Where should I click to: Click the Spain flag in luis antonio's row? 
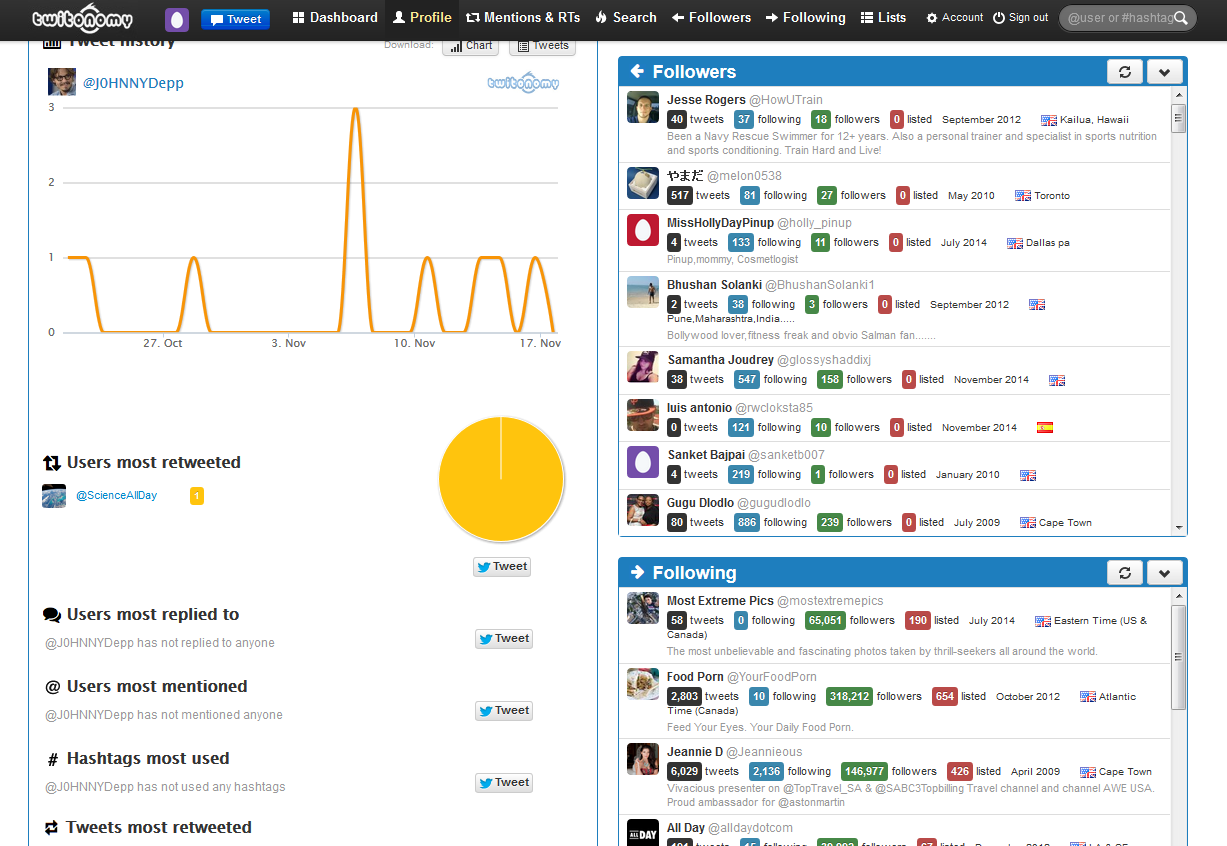point(1045,428)
